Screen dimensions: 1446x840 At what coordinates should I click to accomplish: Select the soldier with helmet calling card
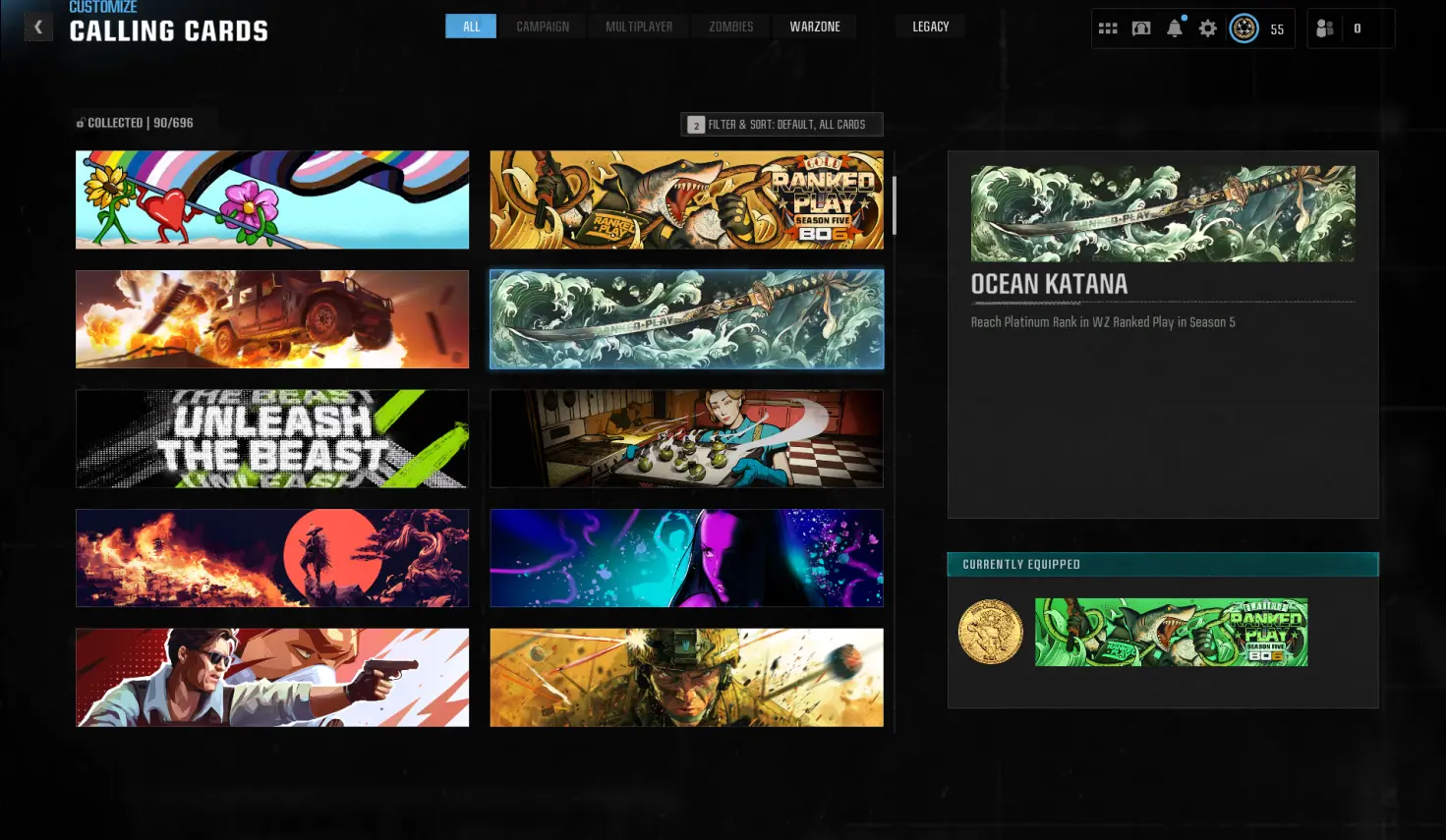click(x=686, y=678)
